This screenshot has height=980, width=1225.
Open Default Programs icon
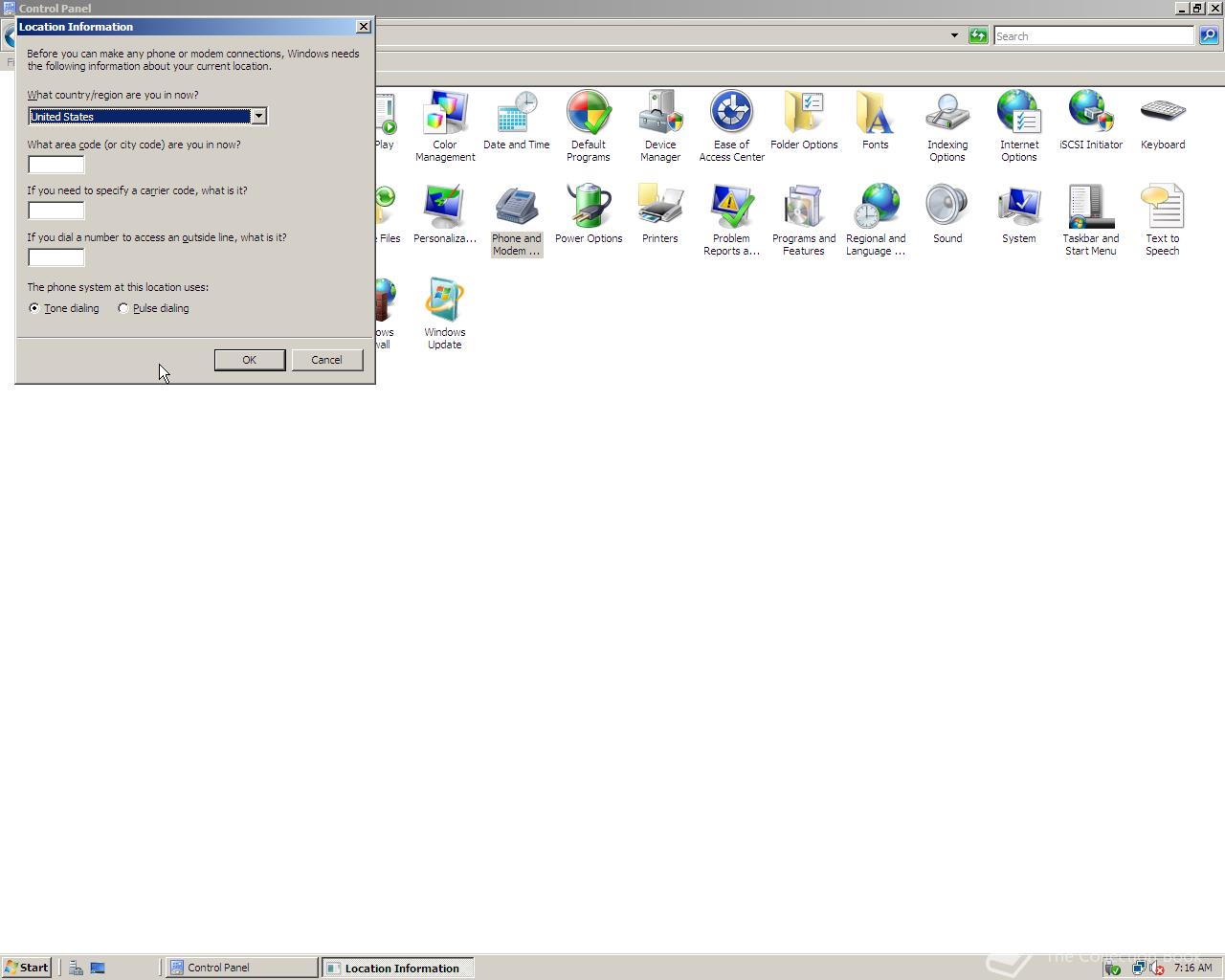click(x=589, y=126)
